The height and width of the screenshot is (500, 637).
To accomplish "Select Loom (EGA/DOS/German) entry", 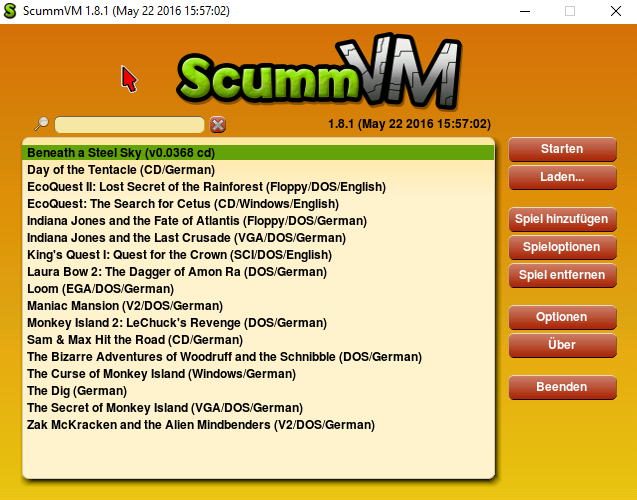I will [258, 289].
